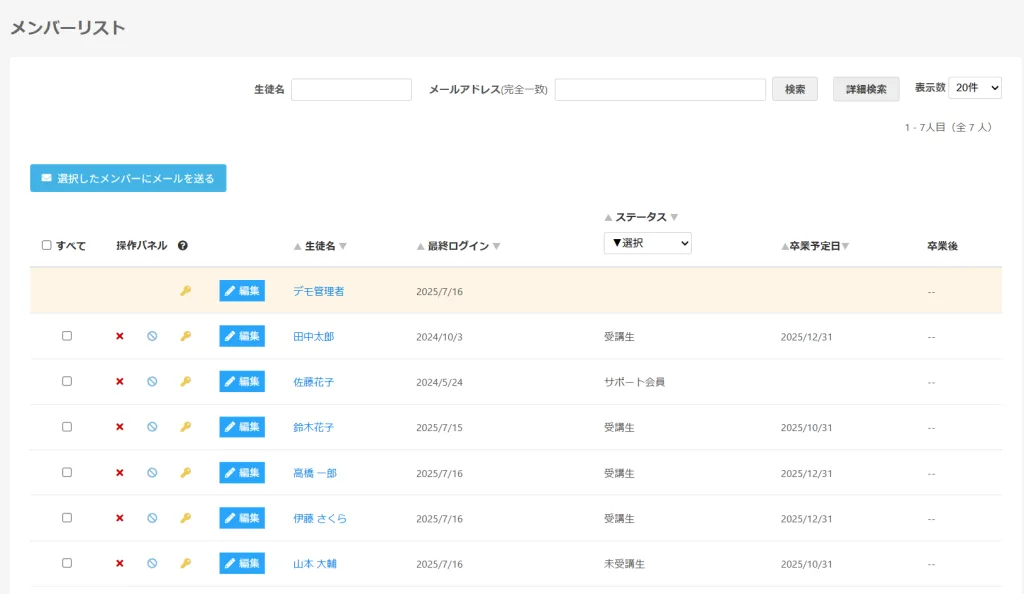Viewport: 1024px width, 594px height.
Task: Click the red delete X for 山本 大輔
Action: [120, 564]
